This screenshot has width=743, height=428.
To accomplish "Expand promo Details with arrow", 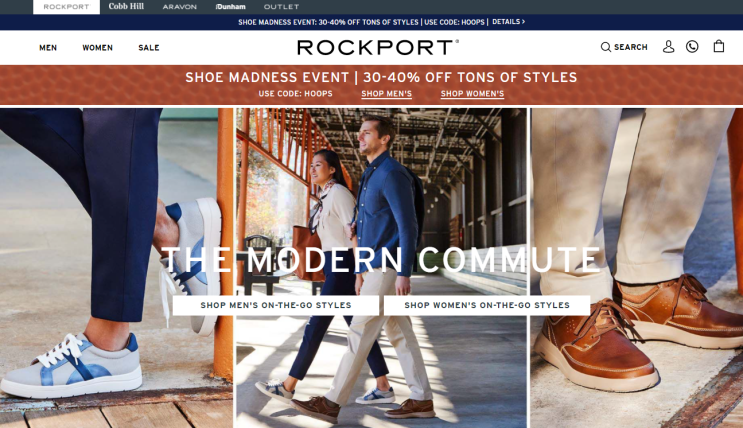I will point(508,22).
